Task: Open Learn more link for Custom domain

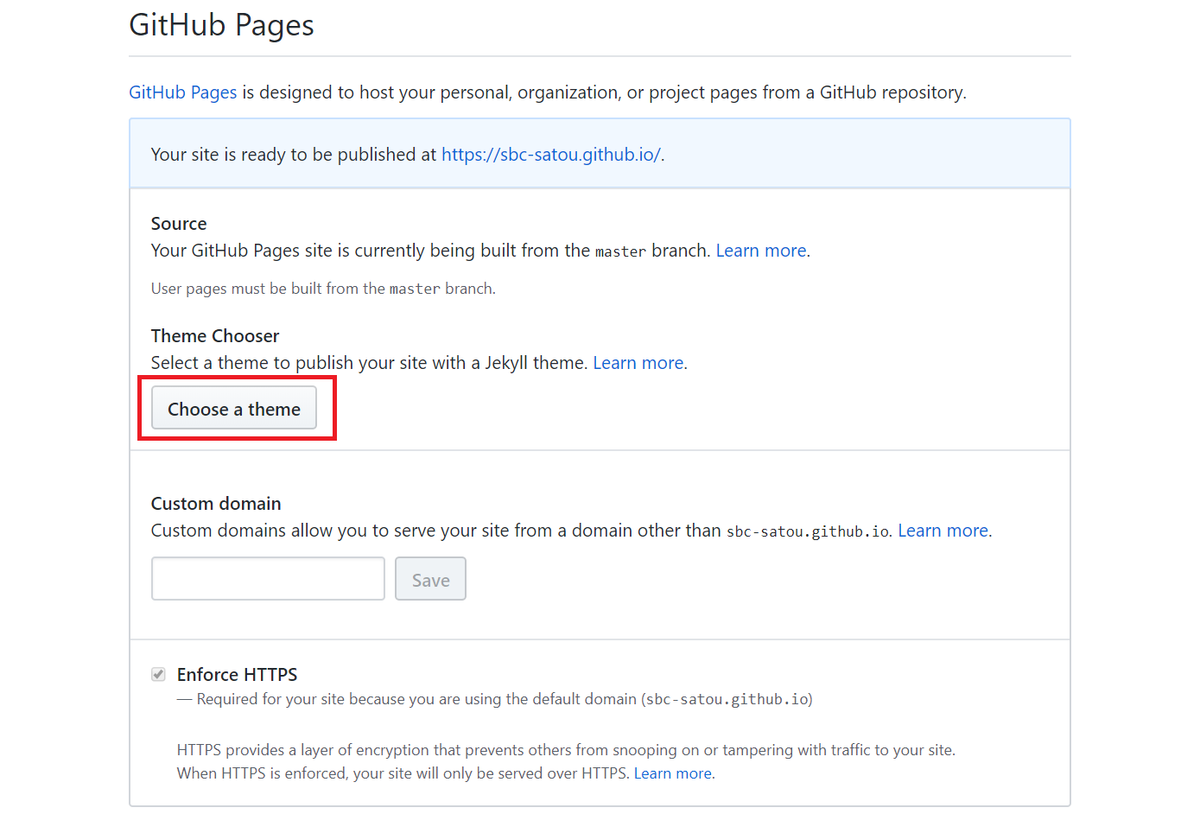Action: (x=943, y=530)
